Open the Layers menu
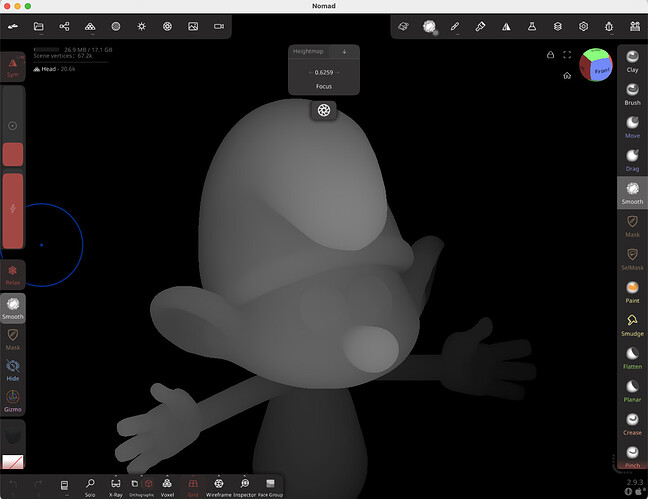 click(x=557, y=26)
